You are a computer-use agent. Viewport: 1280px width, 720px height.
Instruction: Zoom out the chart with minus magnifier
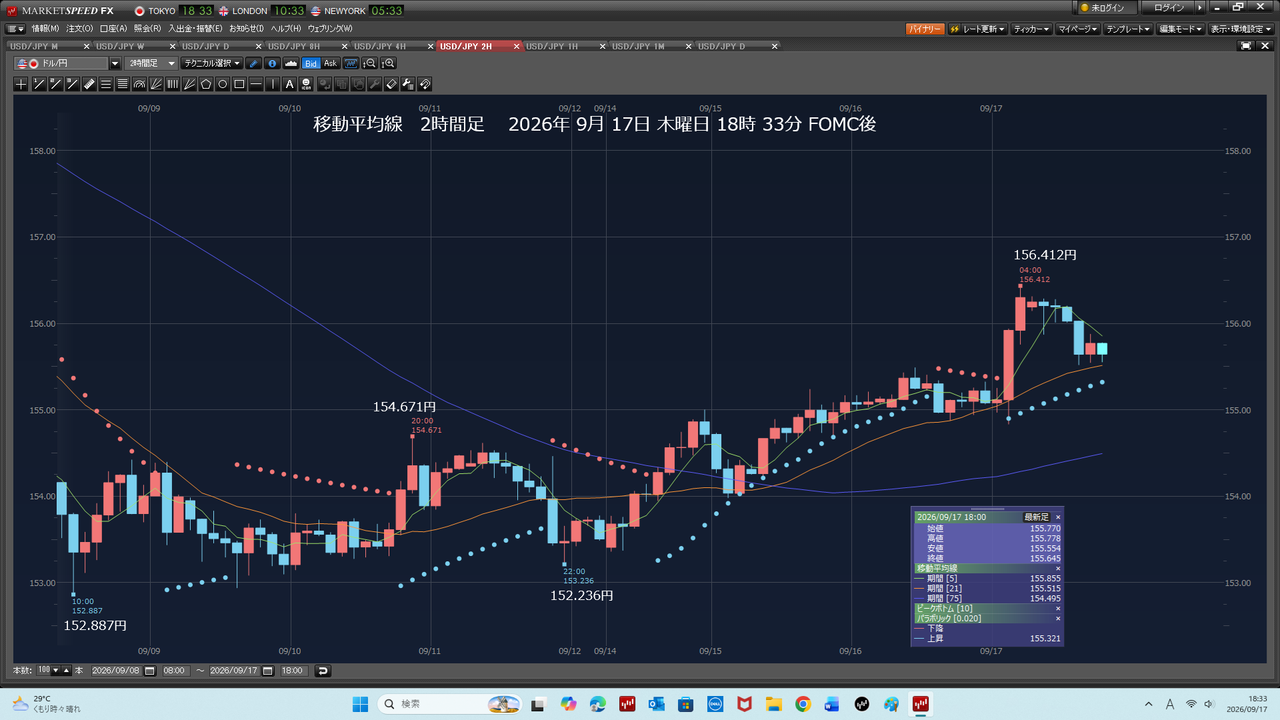[370, 63]
